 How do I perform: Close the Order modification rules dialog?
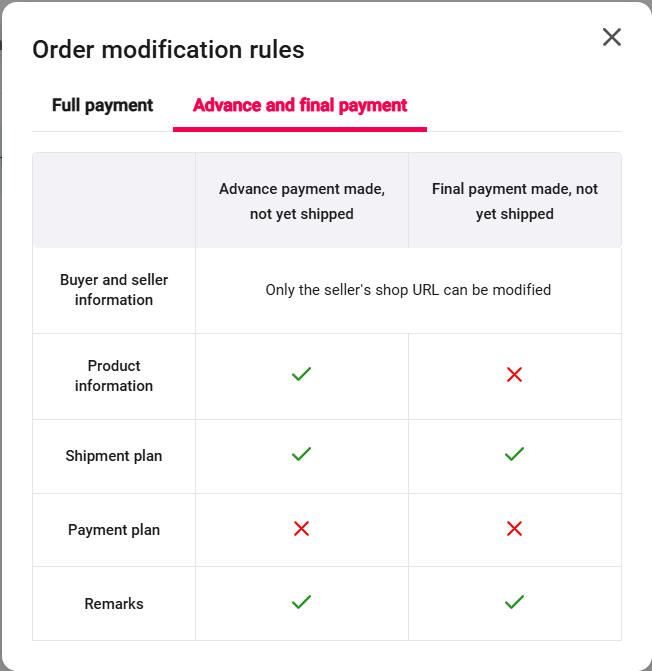[x=612, y=38]
